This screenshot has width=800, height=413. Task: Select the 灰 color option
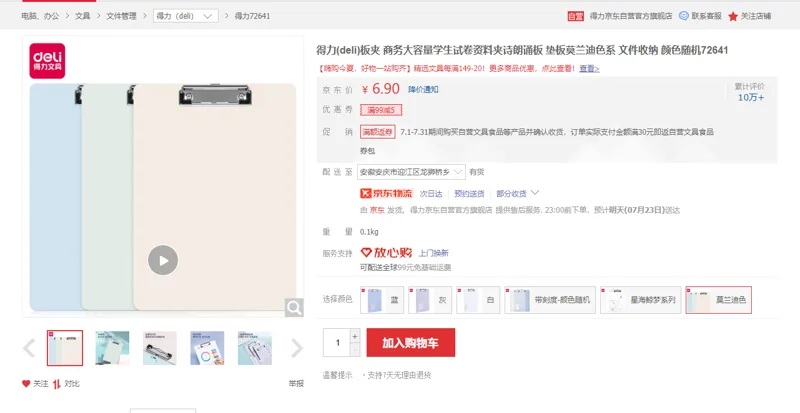point(430,300)
